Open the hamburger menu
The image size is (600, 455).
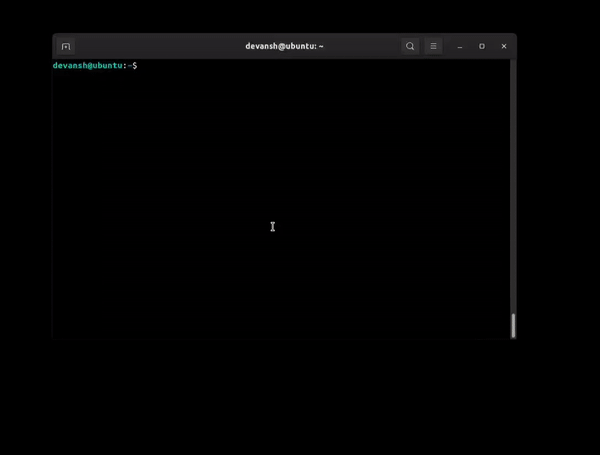[433, 46]
